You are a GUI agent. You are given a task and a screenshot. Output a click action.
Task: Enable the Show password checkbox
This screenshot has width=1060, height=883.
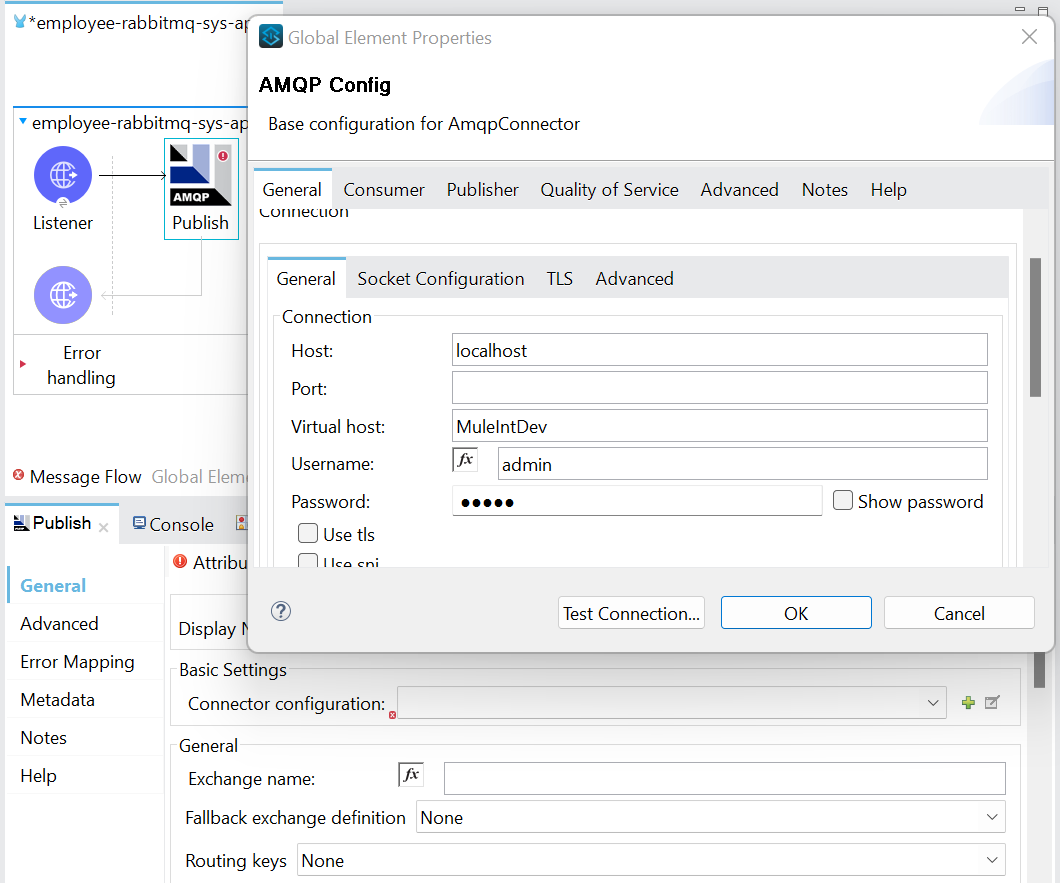842,500
